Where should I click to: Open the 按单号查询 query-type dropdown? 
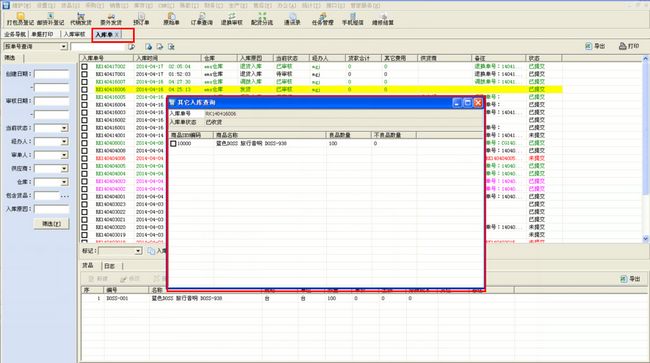[x=64, y=46]
